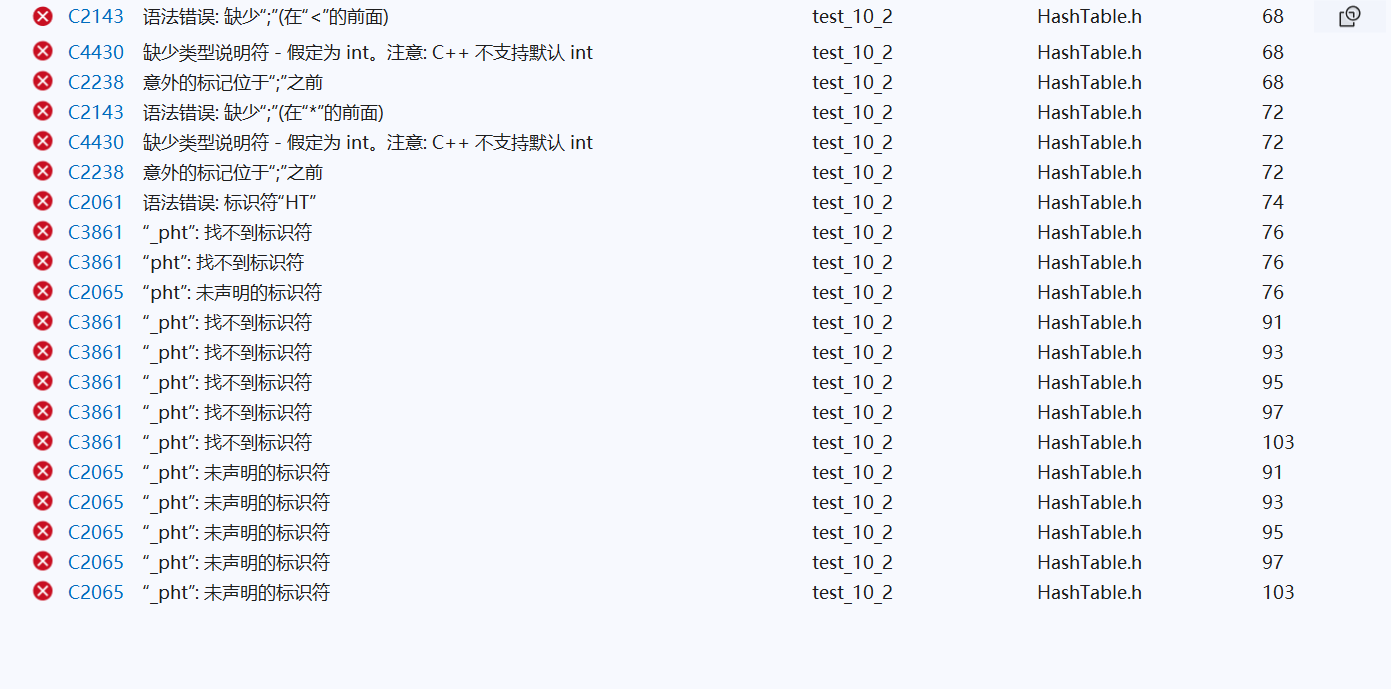The height and width of the screenshot is (689, 1391).
Task: Open C2065 error code link for line 95
Action: (96, 532)
